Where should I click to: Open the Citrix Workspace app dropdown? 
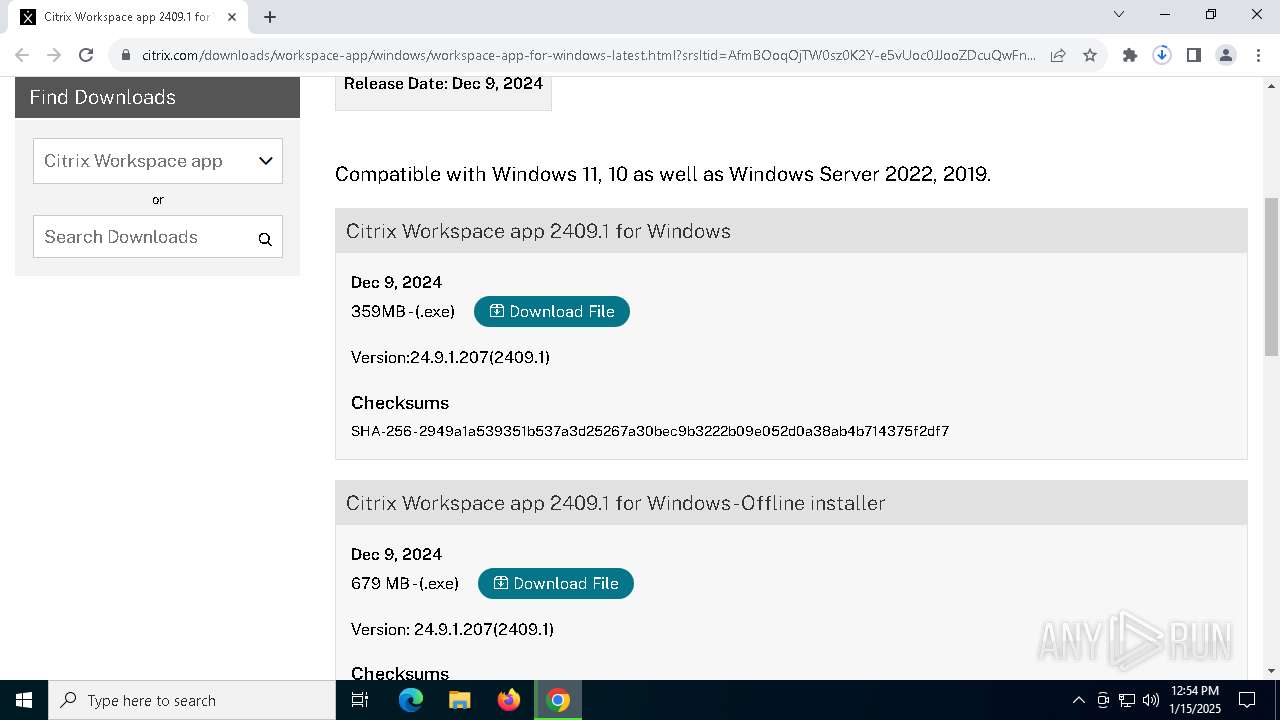pos(158,161)
